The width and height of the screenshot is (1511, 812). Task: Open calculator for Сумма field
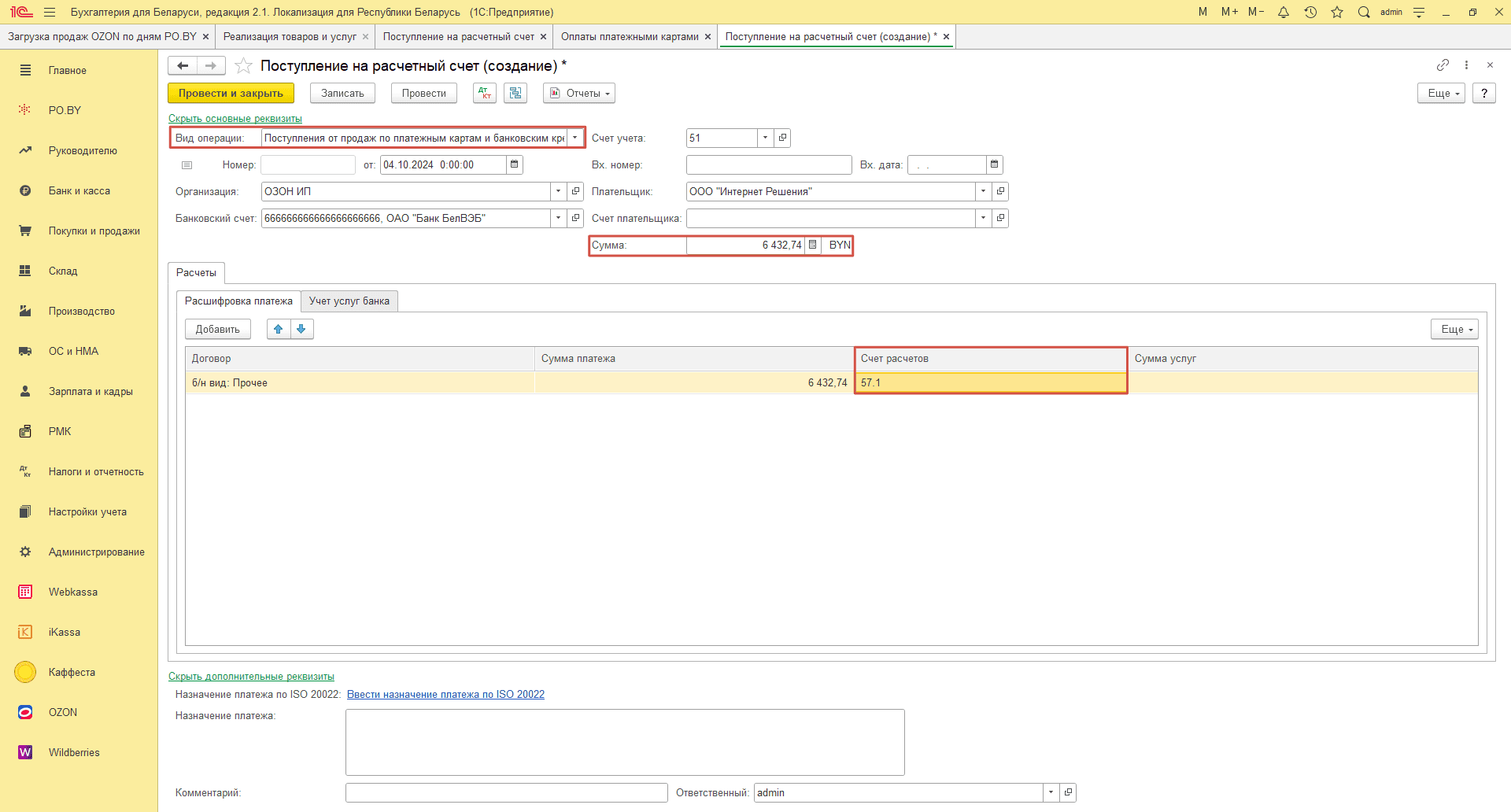pos(812,245)
